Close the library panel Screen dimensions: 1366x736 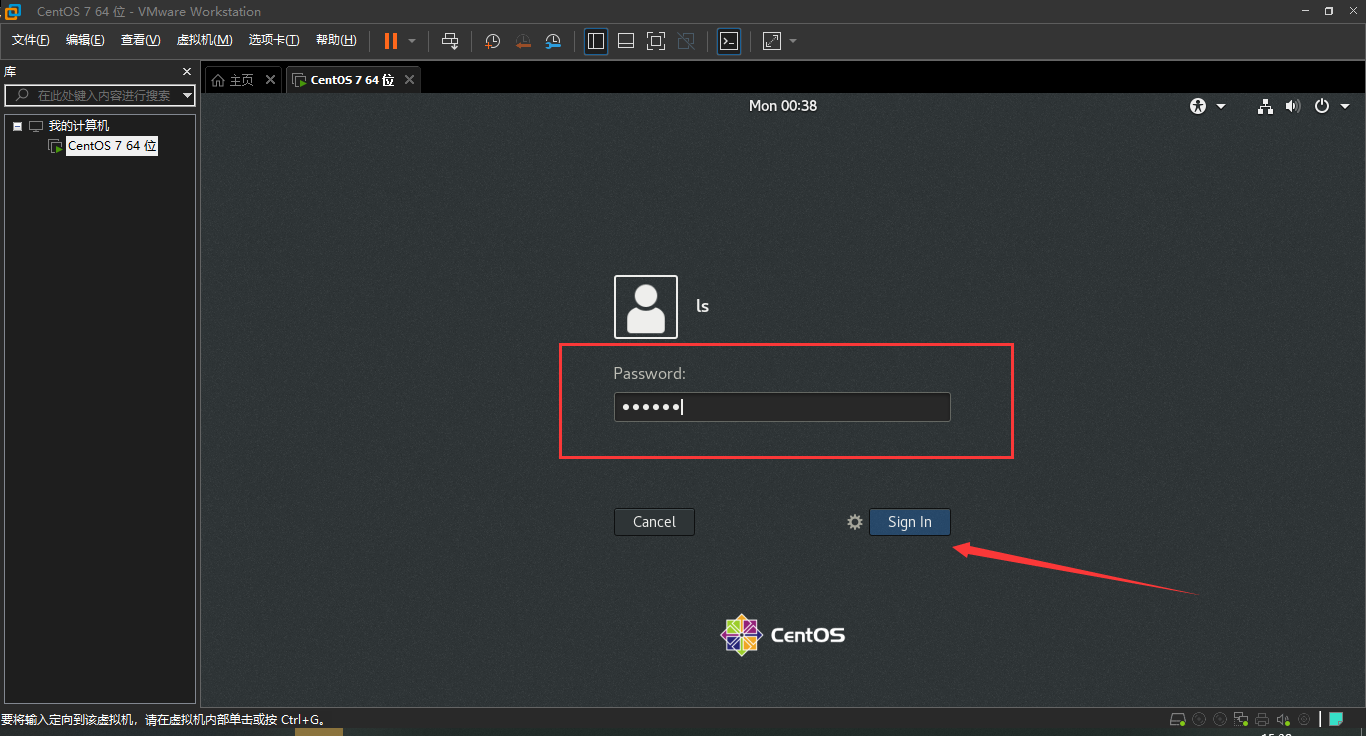tap(186, 72)
